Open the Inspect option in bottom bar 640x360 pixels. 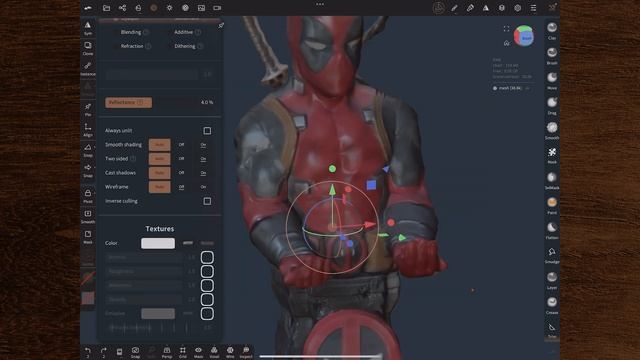(x=246, y=353)
